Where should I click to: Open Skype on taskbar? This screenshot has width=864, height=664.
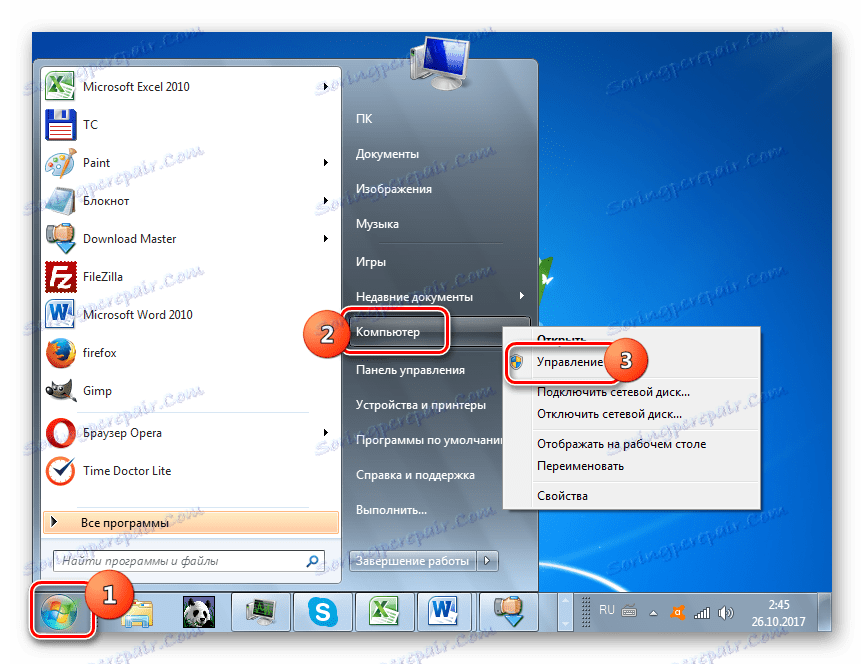(x=322, y=612)
